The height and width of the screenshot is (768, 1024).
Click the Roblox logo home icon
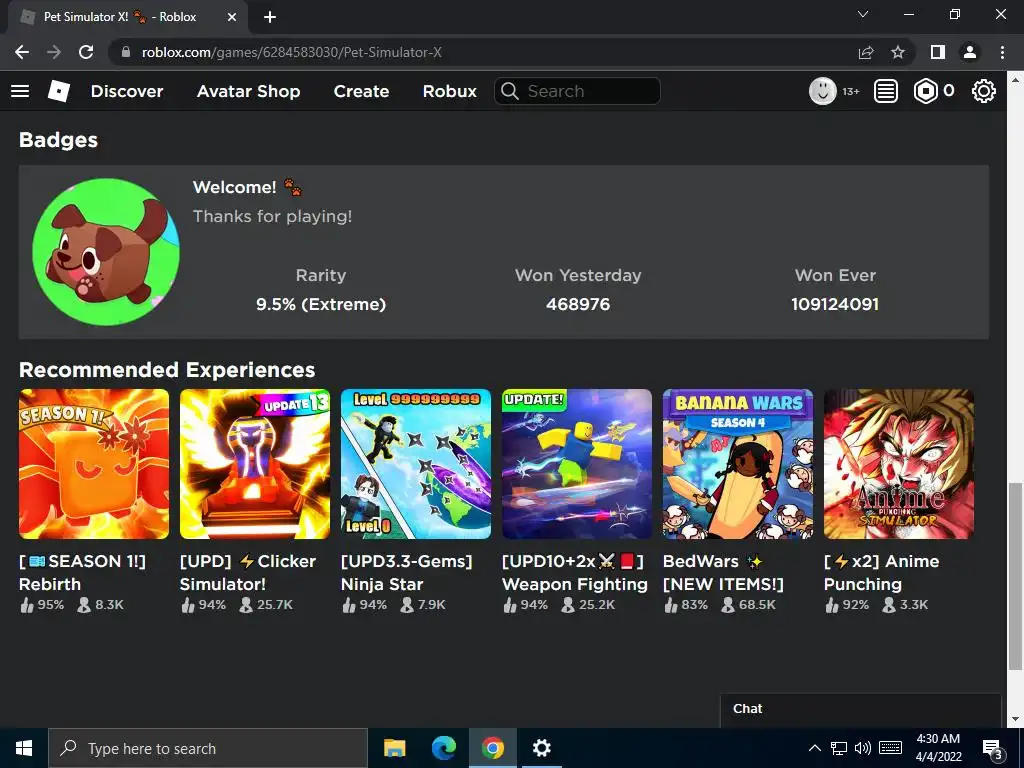pos(59,91)
